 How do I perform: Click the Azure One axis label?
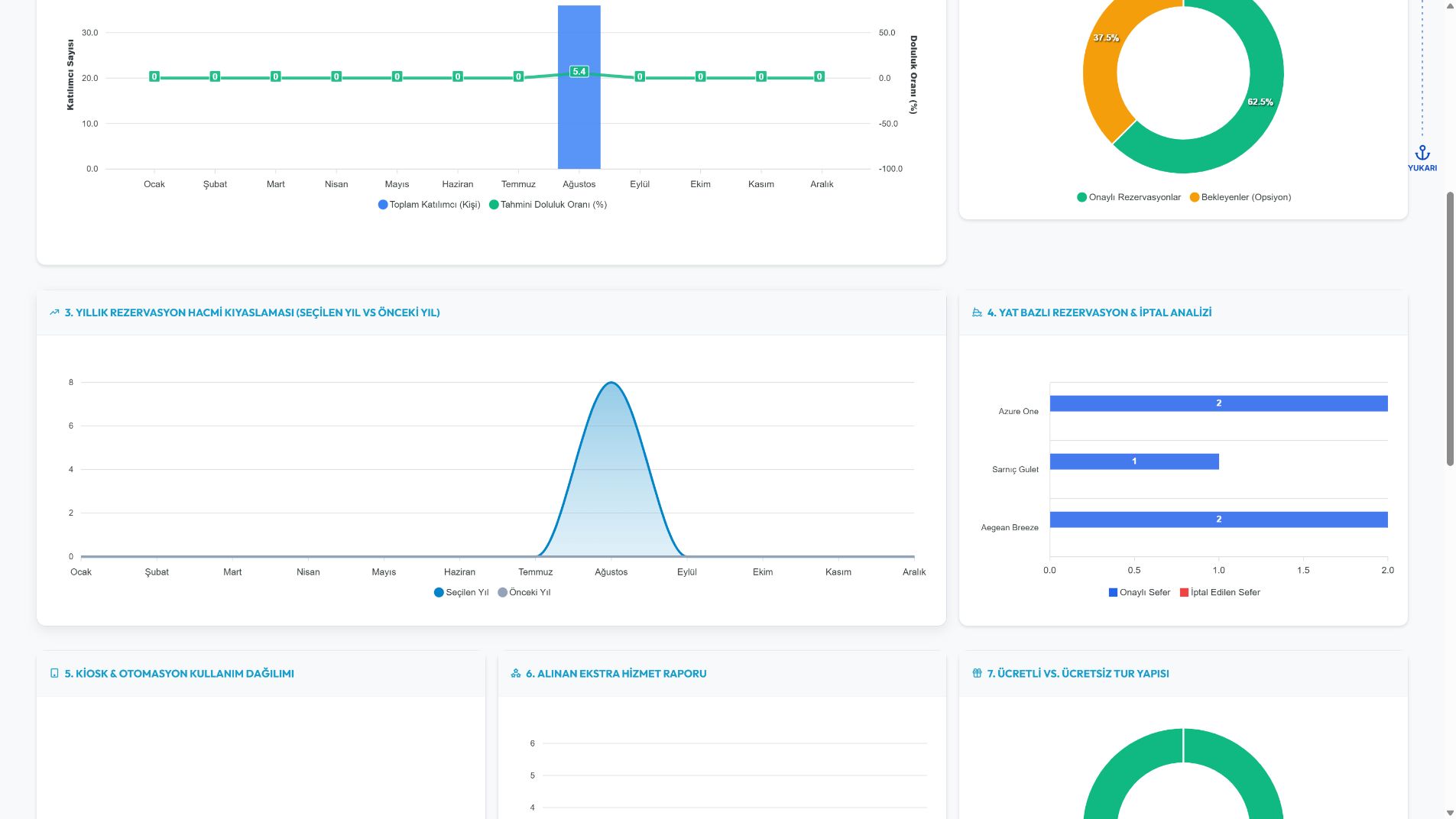(x=1018, y=411)
